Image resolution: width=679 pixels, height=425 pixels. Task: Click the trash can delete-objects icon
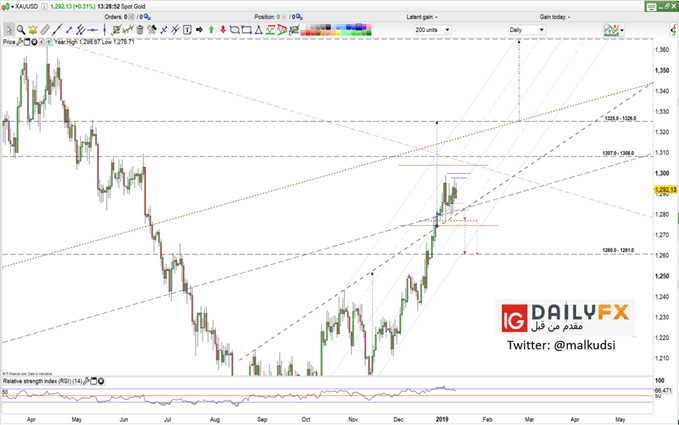pyautogui.click(x=140, y=30)
